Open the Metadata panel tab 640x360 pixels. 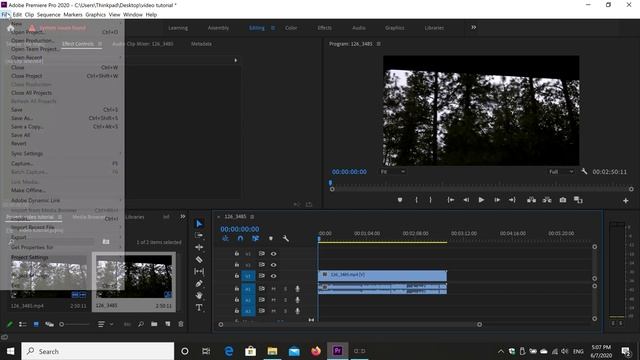[x=201, y=44]
